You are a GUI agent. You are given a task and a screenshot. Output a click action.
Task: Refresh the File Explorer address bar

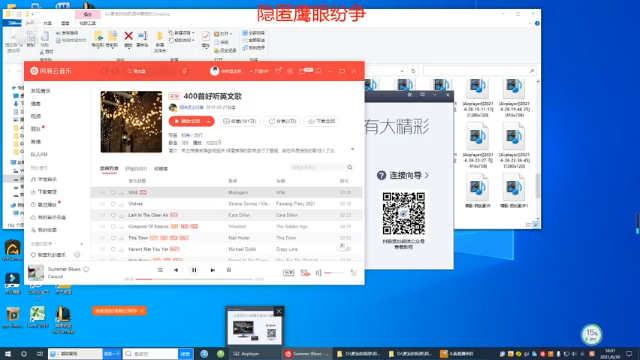(413, 71)
